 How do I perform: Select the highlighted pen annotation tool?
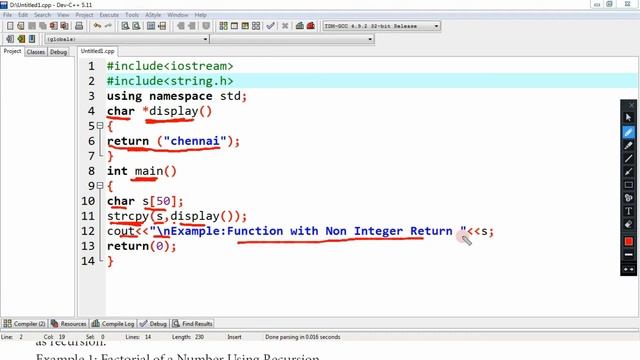point(629,132)
